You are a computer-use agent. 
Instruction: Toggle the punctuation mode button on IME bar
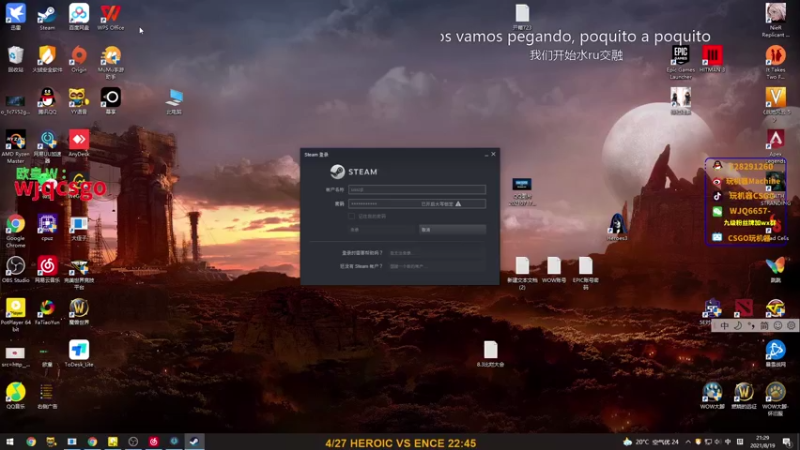tap(751, 326)
